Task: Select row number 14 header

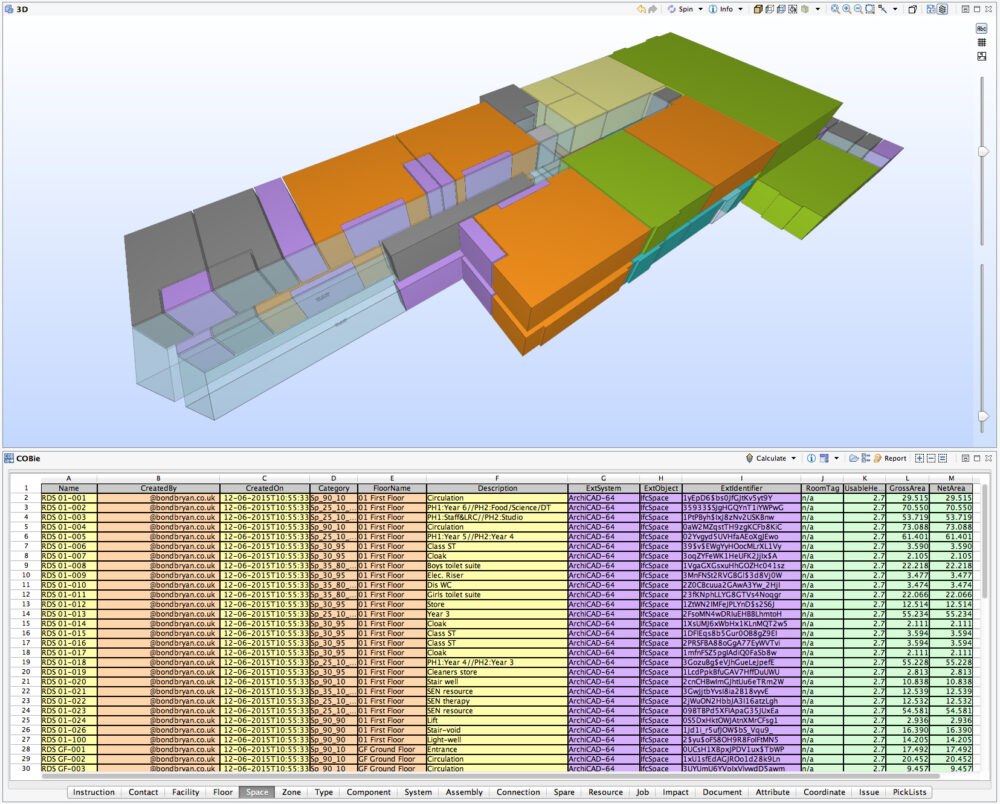Action: click(x=26, y=614)
